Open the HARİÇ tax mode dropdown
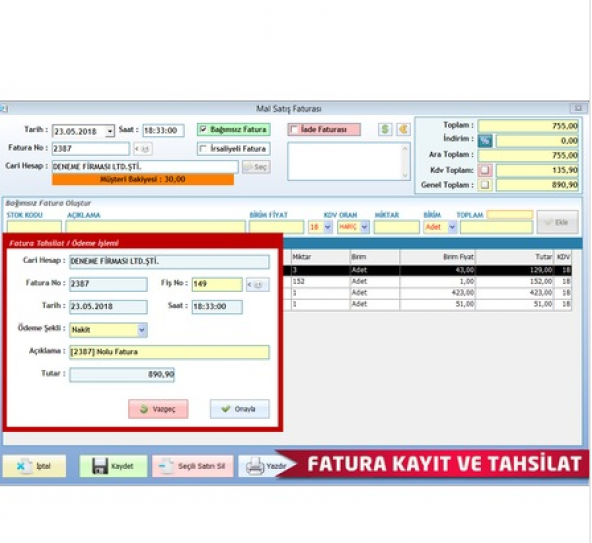The height and width of the screenshot is (543, 592). 364,227
